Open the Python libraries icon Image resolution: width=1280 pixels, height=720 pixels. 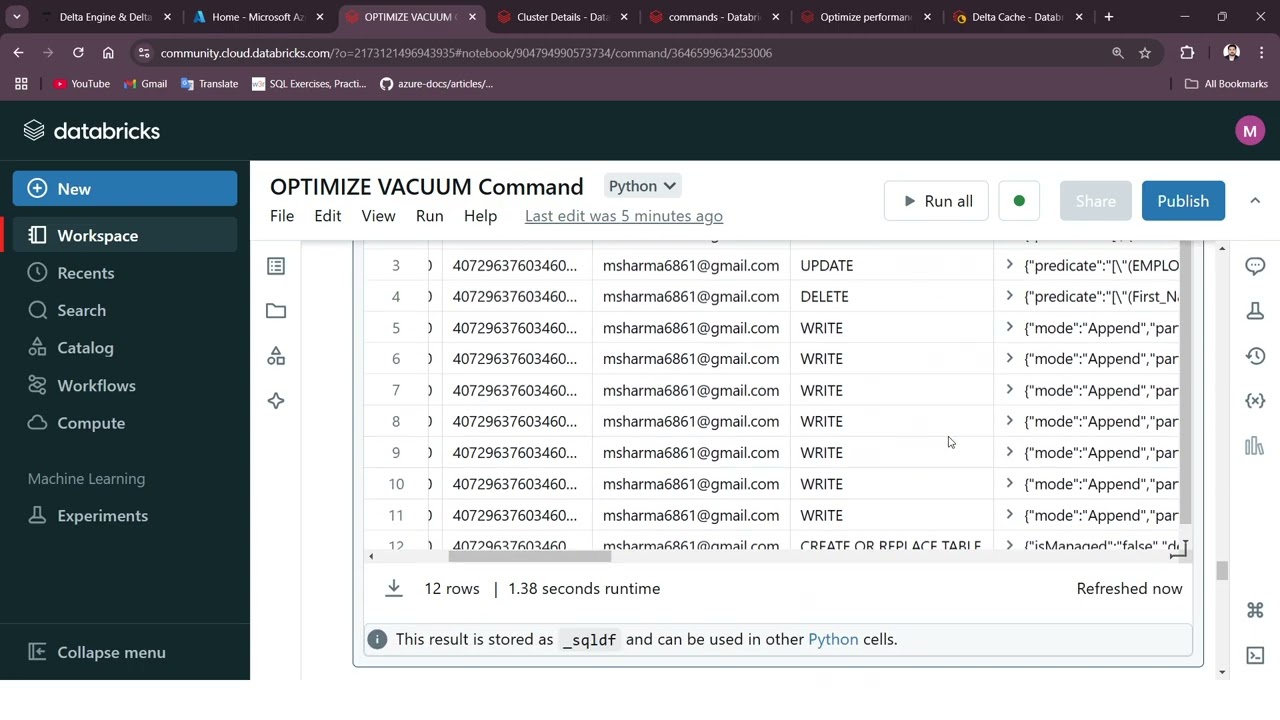point(1255,446)
